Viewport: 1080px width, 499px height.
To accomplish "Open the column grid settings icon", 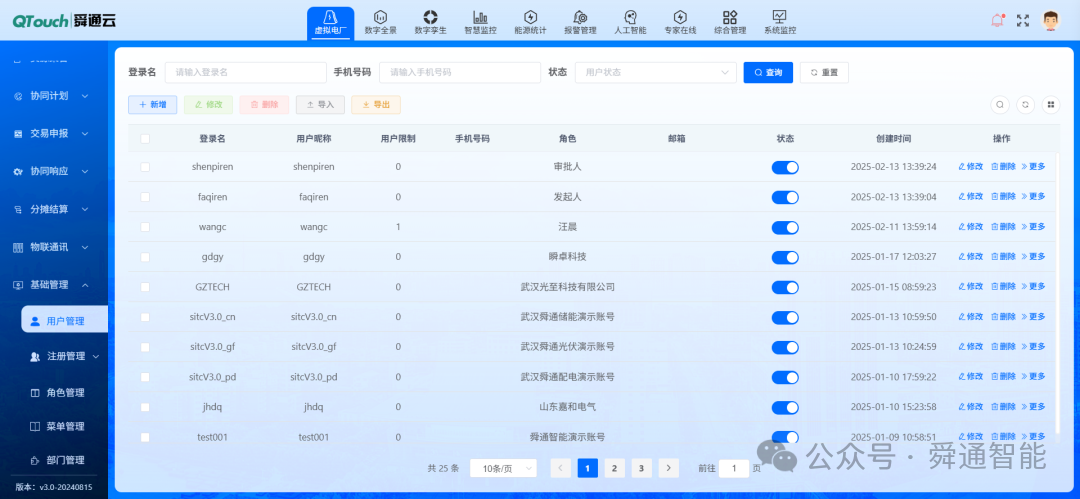I will [x=1051, y=105].
